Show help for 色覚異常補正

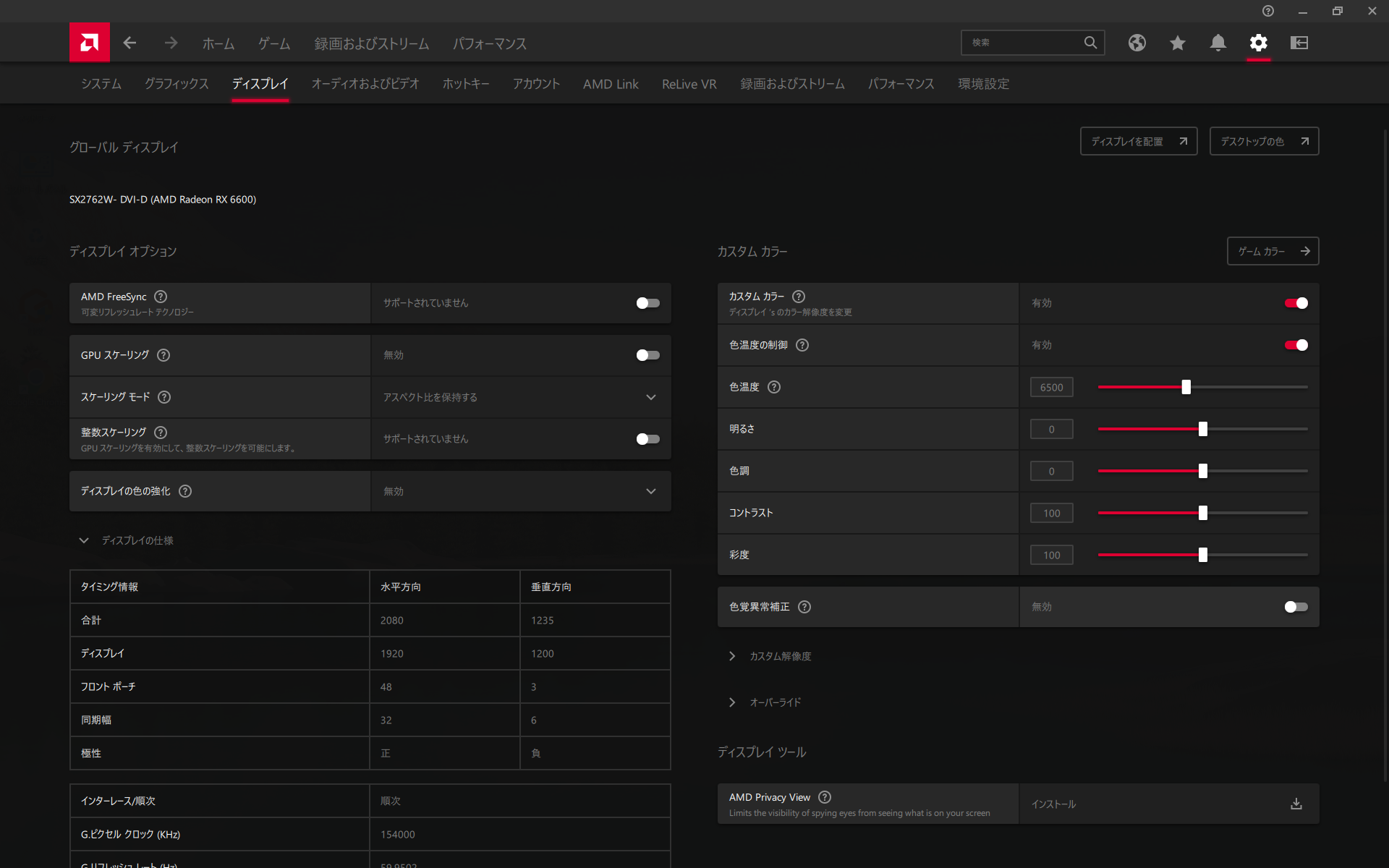pos(804,607)
